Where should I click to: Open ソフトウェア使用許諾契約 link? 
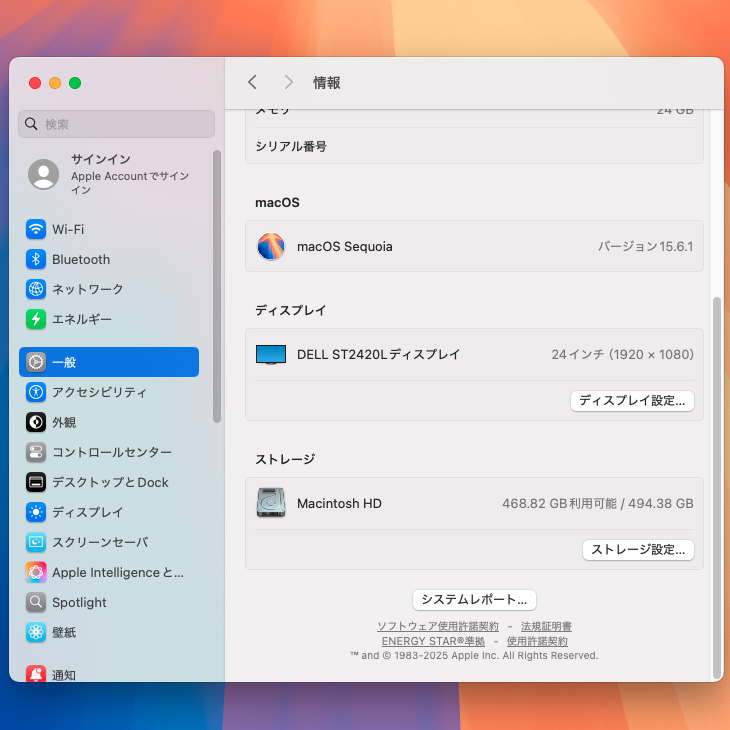coord(438,626)
